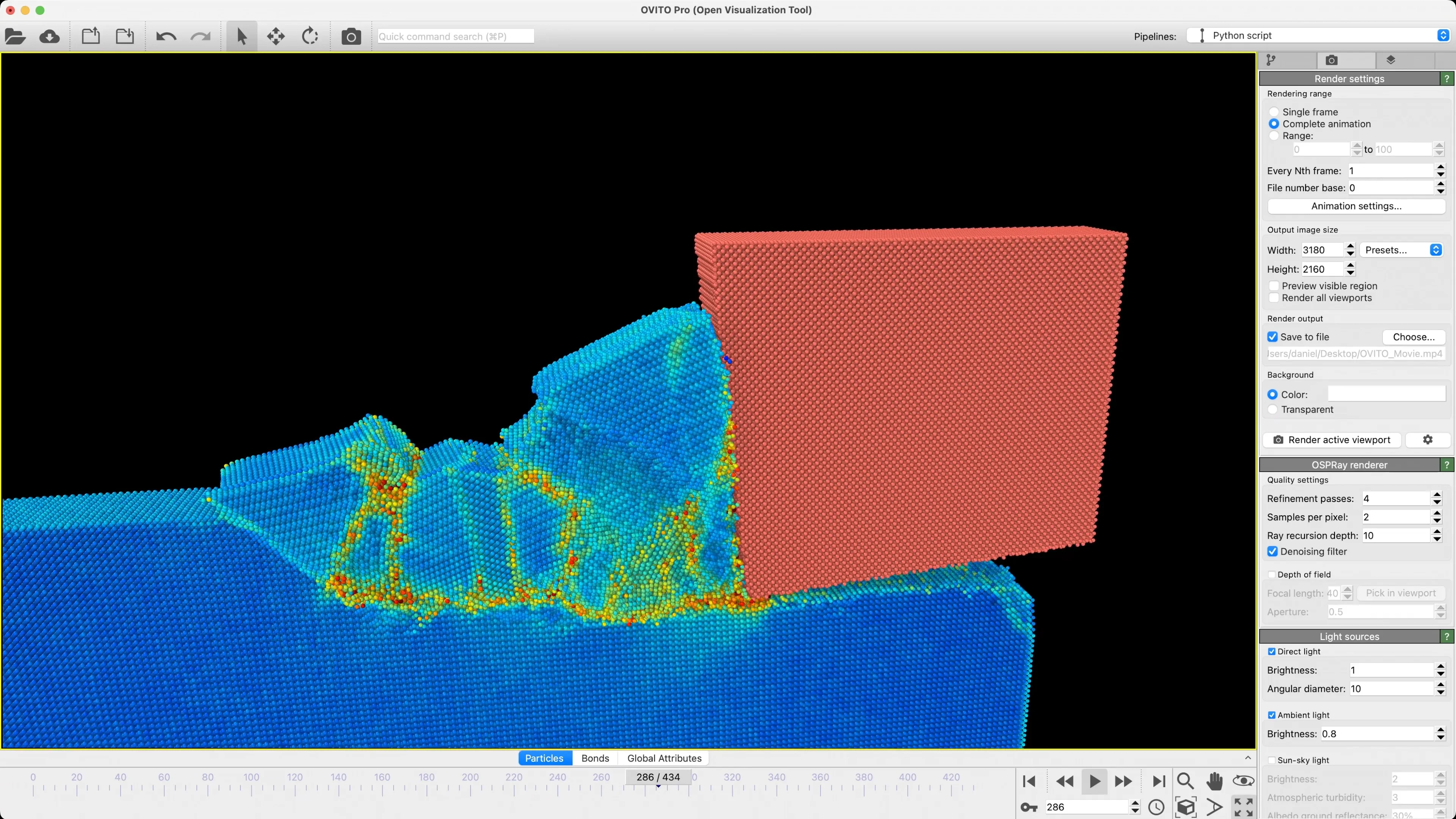Viewport: 1456px width, 819px height.
Task: Select the Zoom magnifier tool near the timeline
Action: point(1185,781)
